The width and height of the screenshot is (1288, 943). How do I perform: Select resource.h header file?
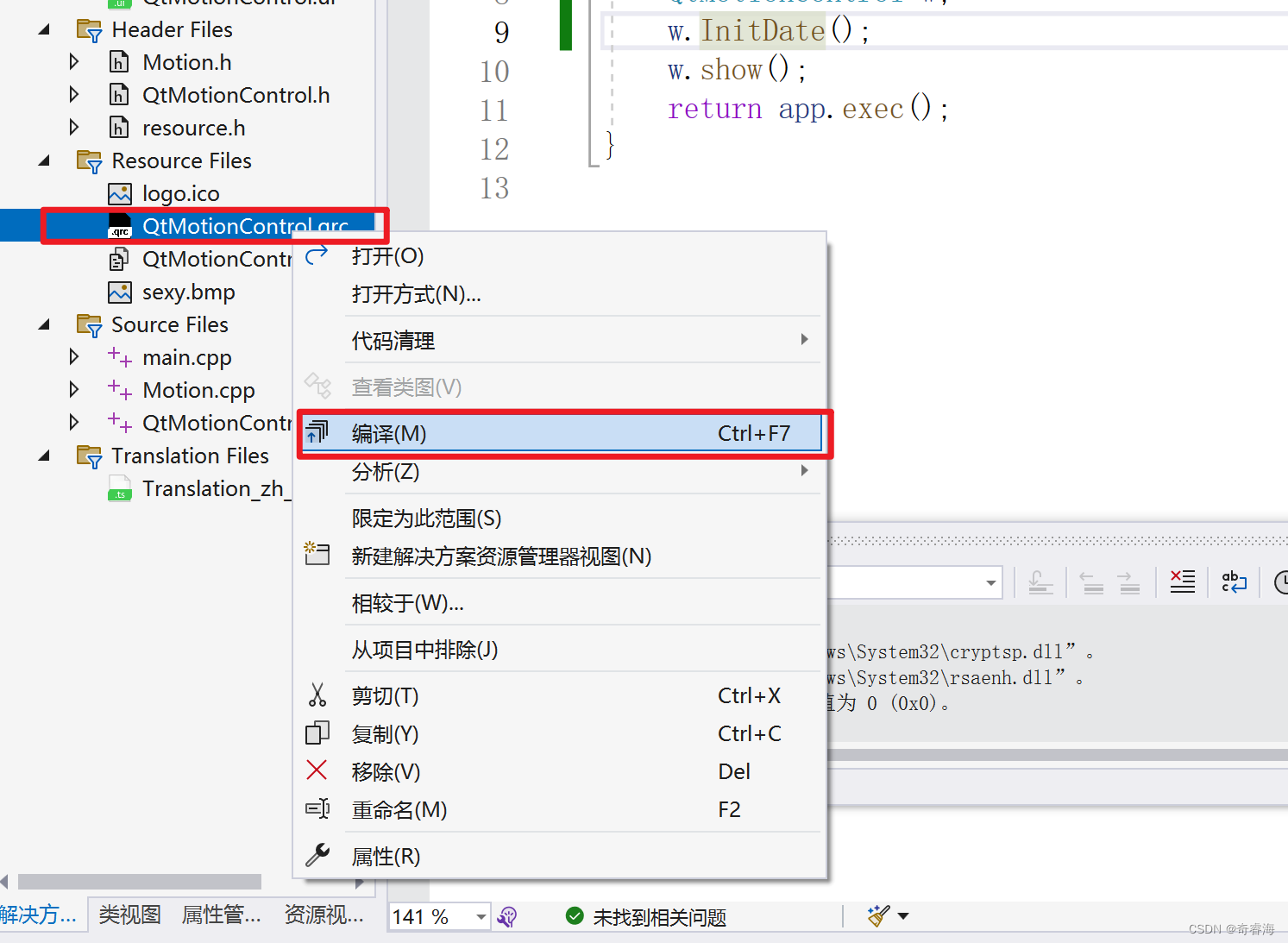click(194, 128)
